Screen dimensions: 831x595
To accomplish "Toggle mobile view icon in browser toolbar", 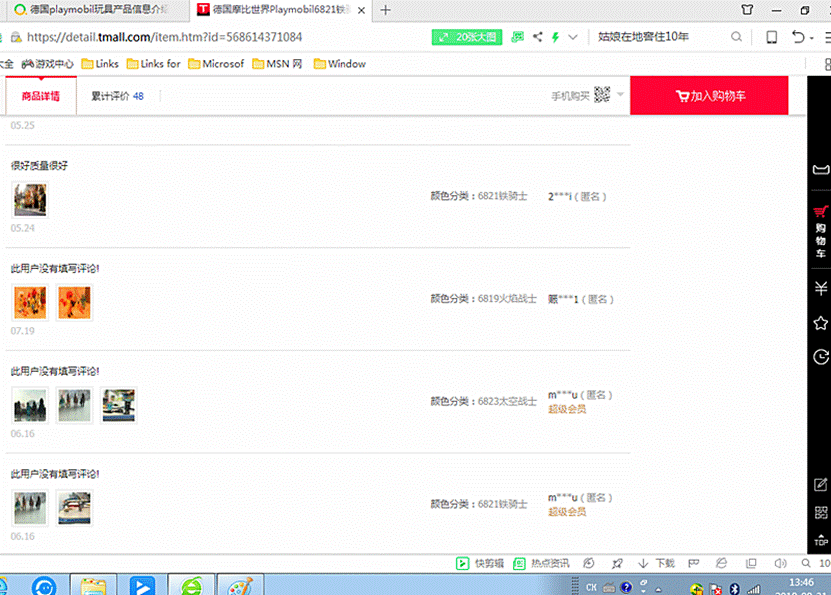I will [x=771, y=37].
